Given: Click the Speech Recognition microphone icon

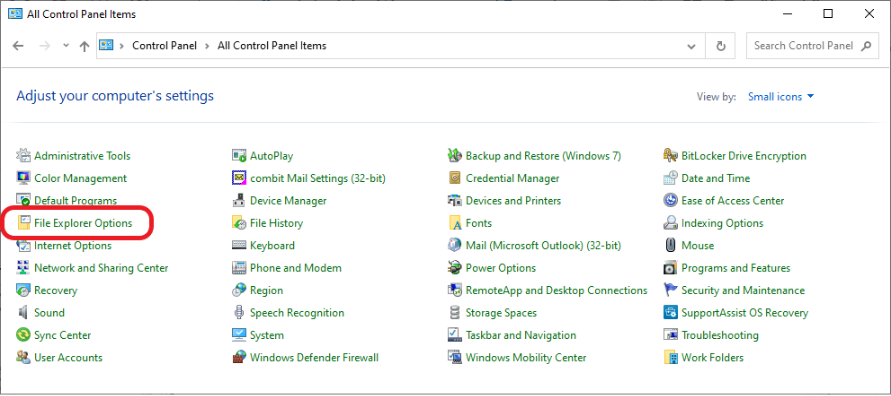Looking at the screenshot, I should pos(239,312).
